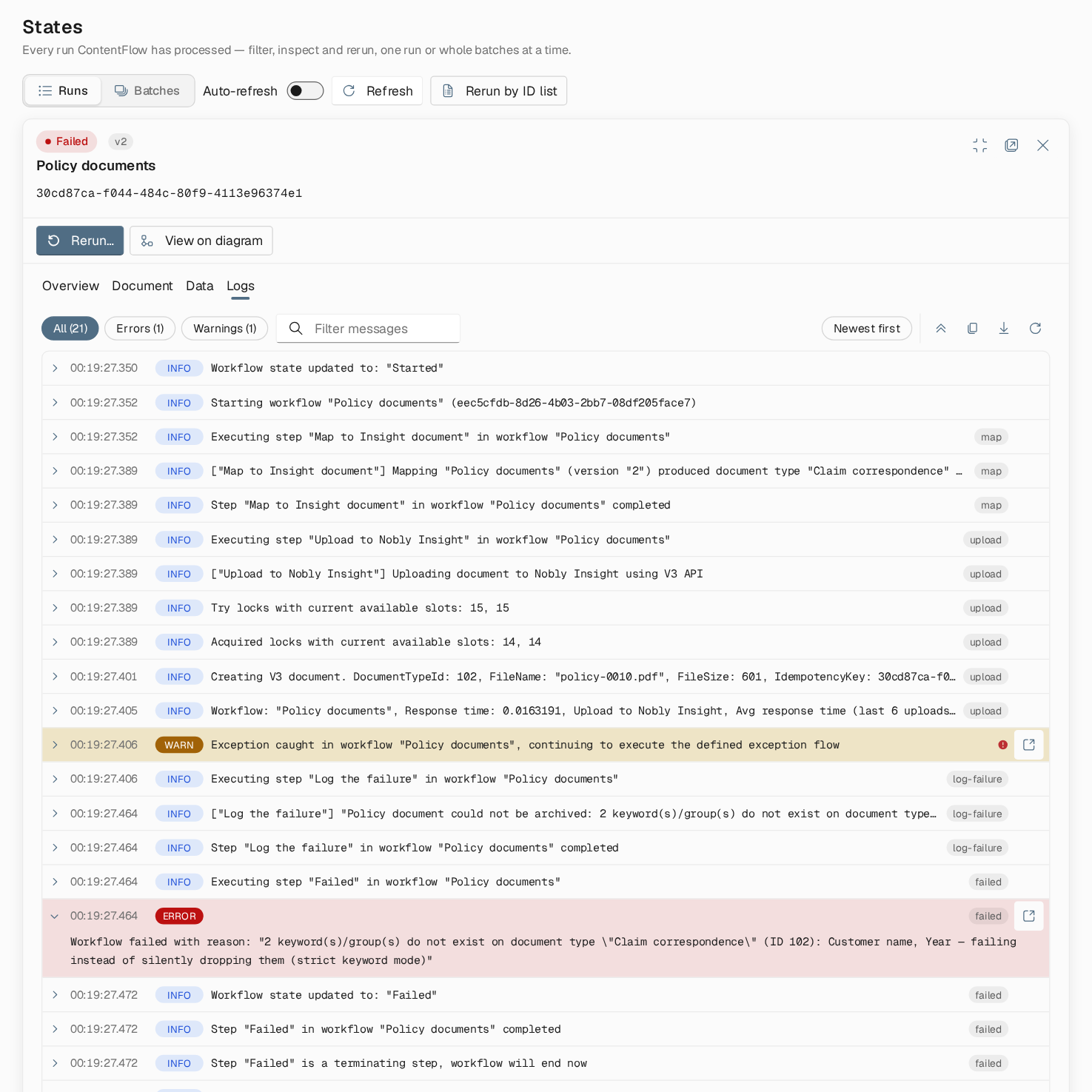The height and width of the screenshot is (1092, 1092).
Task: Switch sort order from Newest first
Action: 867,328
